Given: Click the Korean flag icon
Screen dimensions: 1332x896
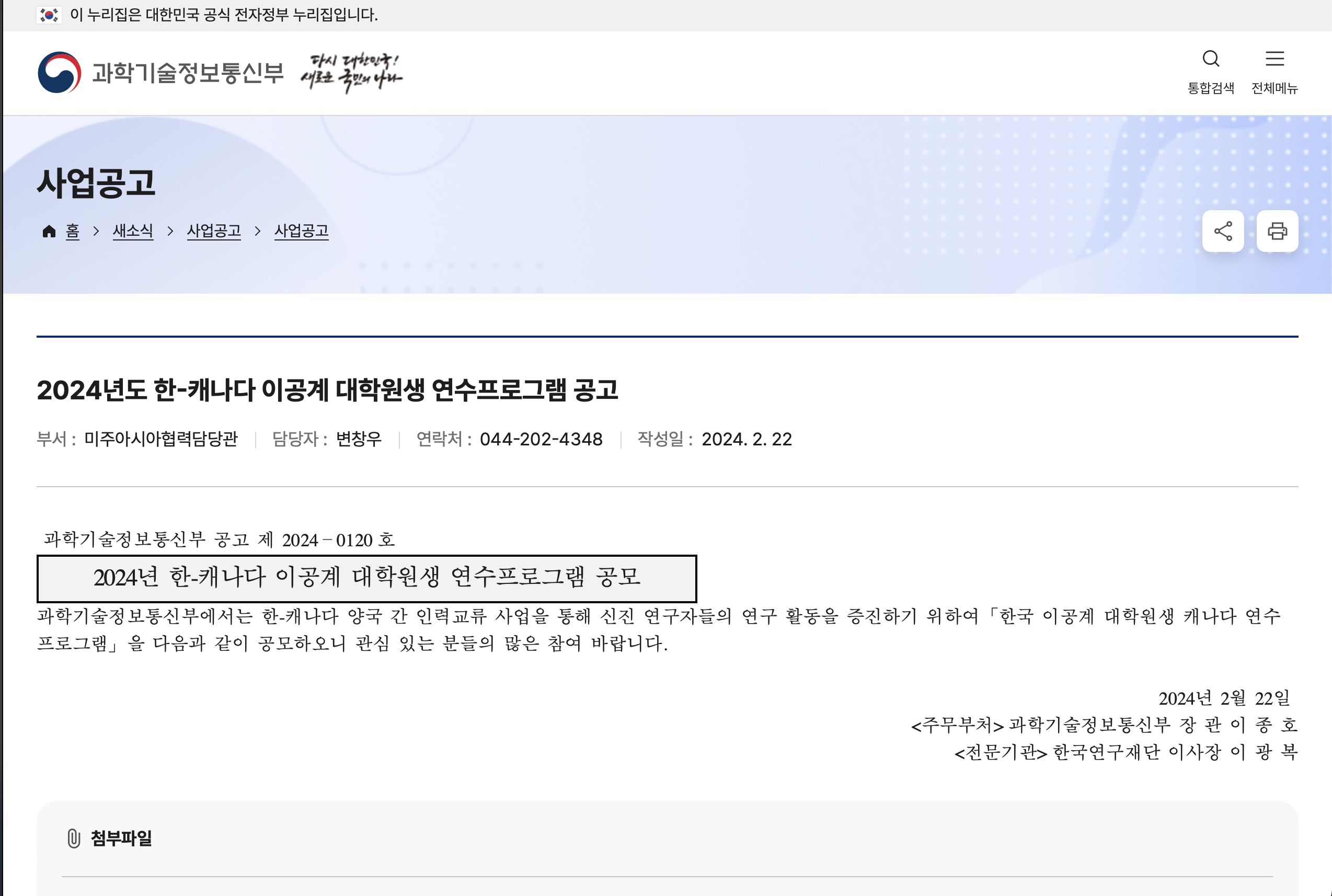Looking at the screenshot, I should pos(49,15).
